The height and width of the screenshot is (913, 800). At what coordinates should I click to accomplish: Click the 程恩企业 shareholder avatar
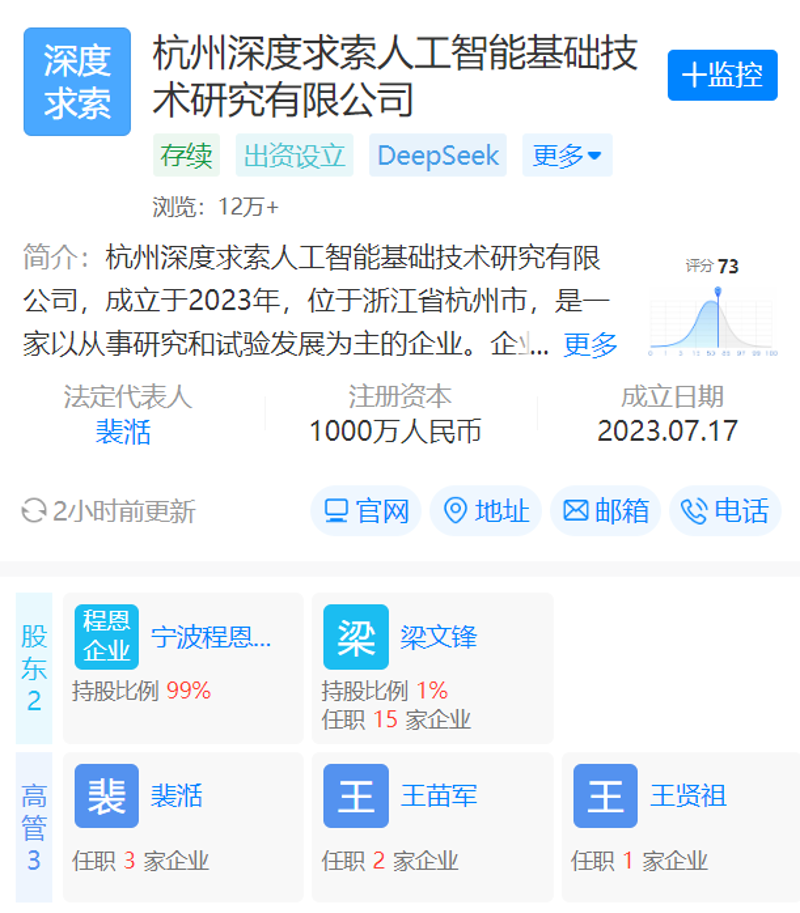click(x=107, y=636)
